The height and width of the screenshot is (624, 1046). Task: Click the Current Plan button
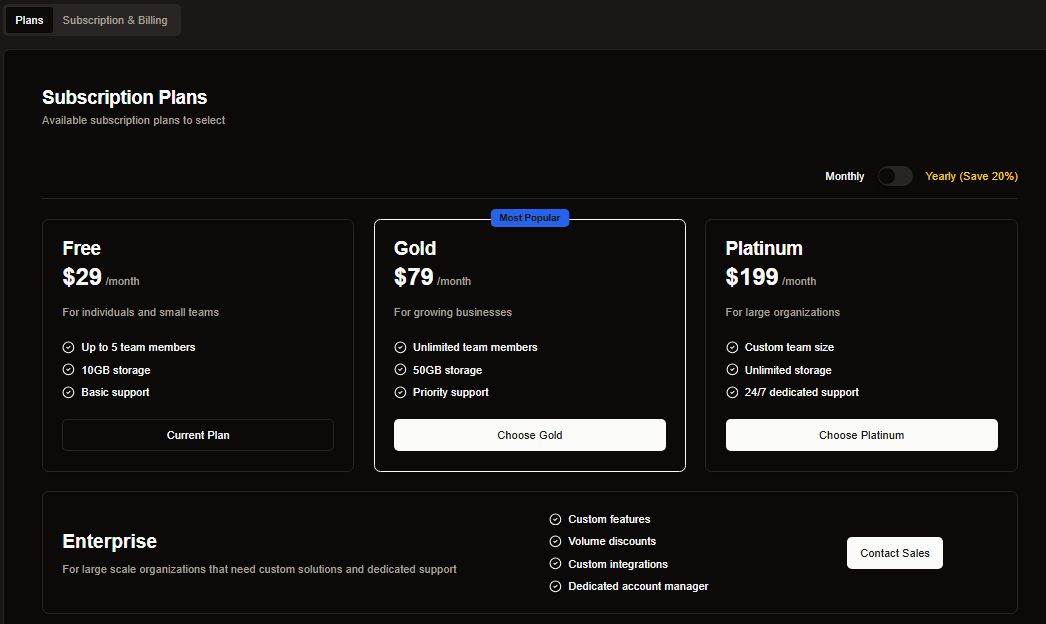(198, 435)
